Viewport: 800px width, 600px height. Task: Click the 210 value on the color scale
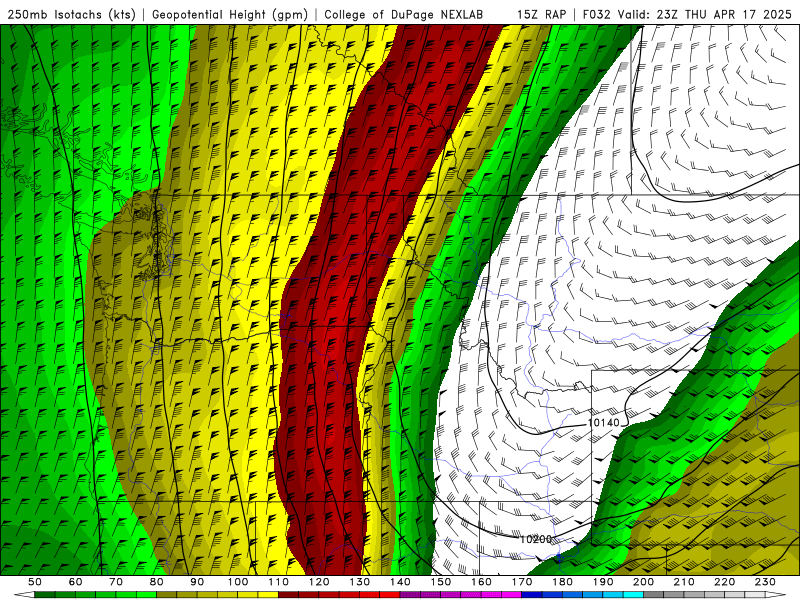coord(684,582)
